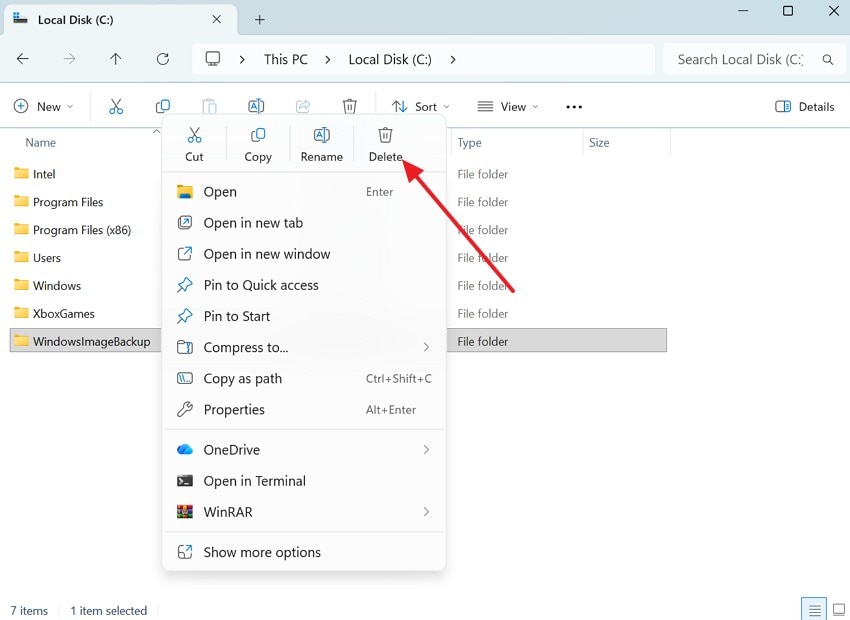This screenshot has width=850, height=620.
Task: Sort by the Type column header
Action: tap(469, 143)
